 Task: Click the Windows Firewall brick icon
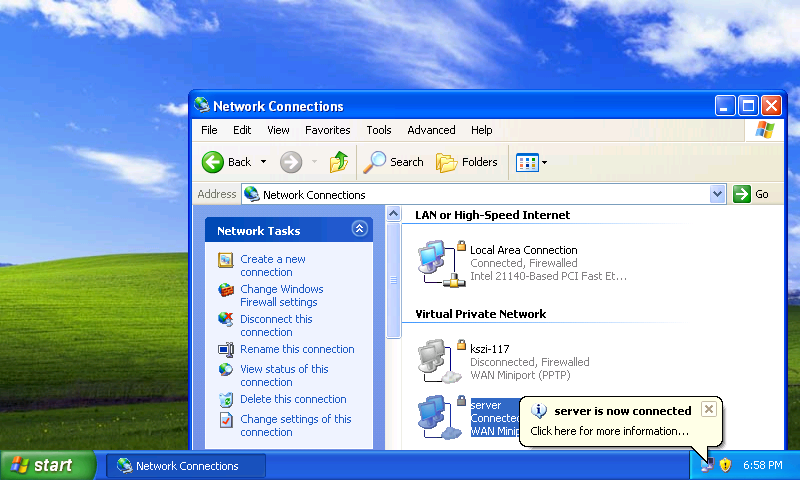[226, 290]
